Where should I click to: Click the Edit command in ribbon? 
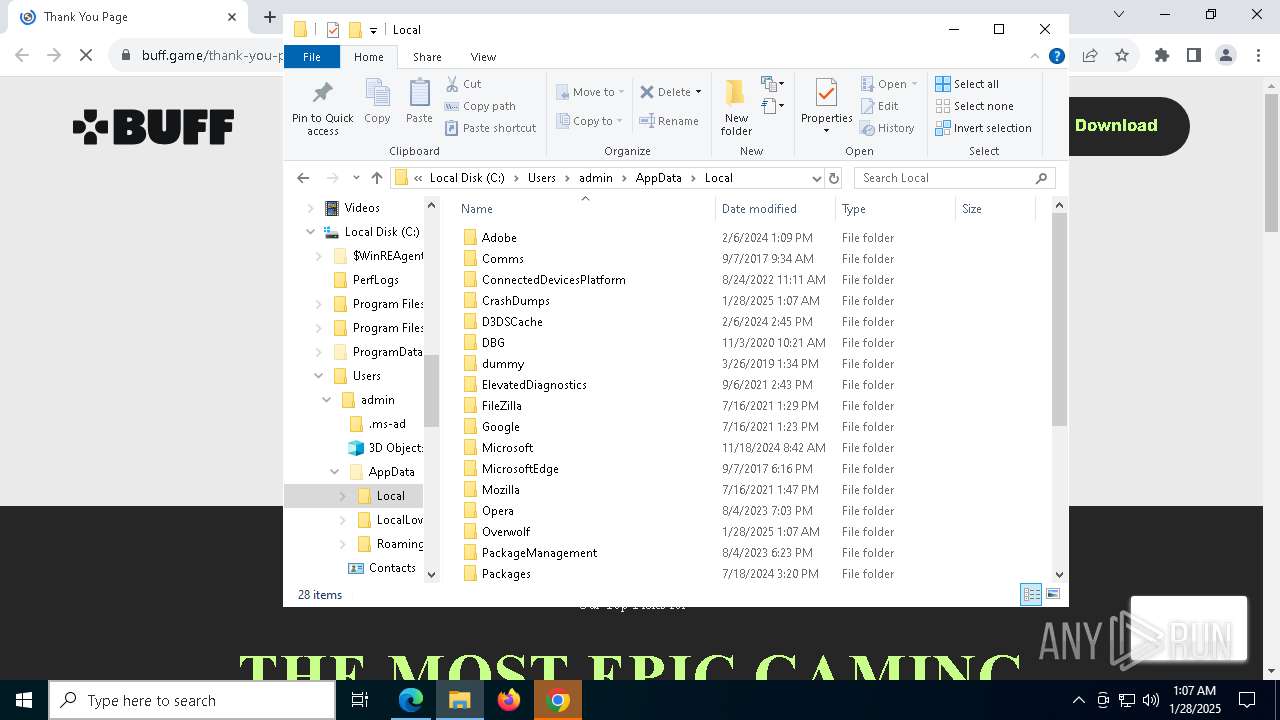[879, 106]
